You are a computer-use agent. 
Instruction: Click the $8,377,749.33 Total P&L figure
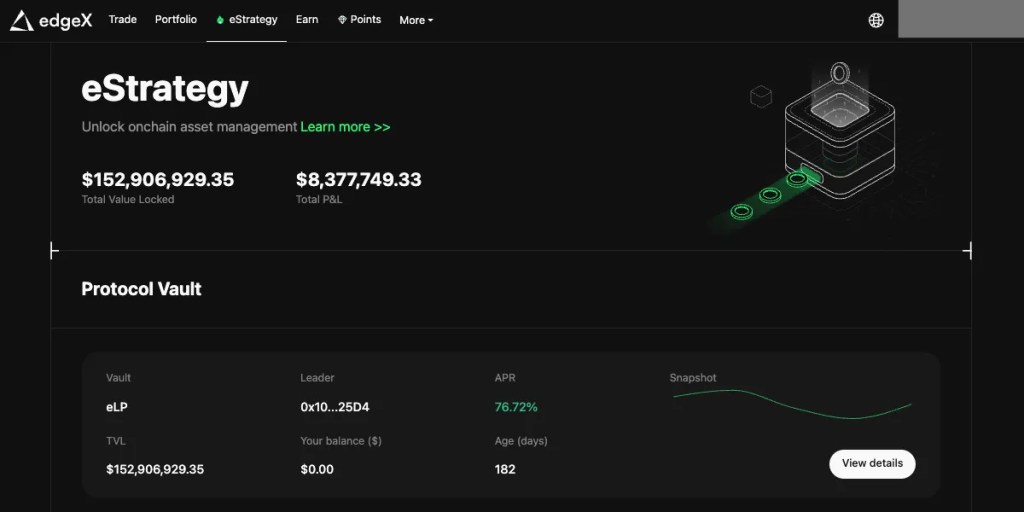(x=359, y=180)
